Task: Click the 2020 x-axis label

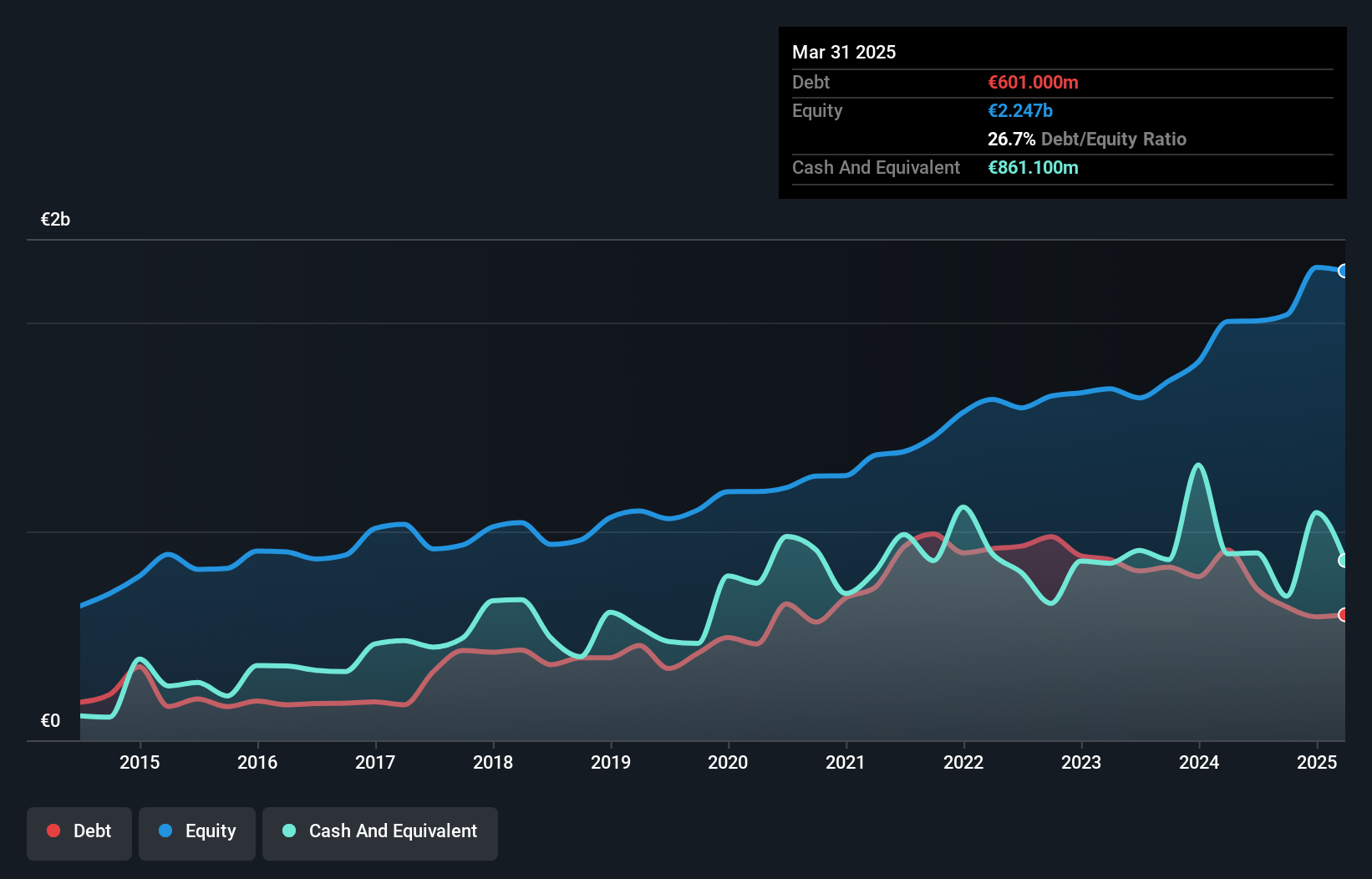Action: coord(728,762)
